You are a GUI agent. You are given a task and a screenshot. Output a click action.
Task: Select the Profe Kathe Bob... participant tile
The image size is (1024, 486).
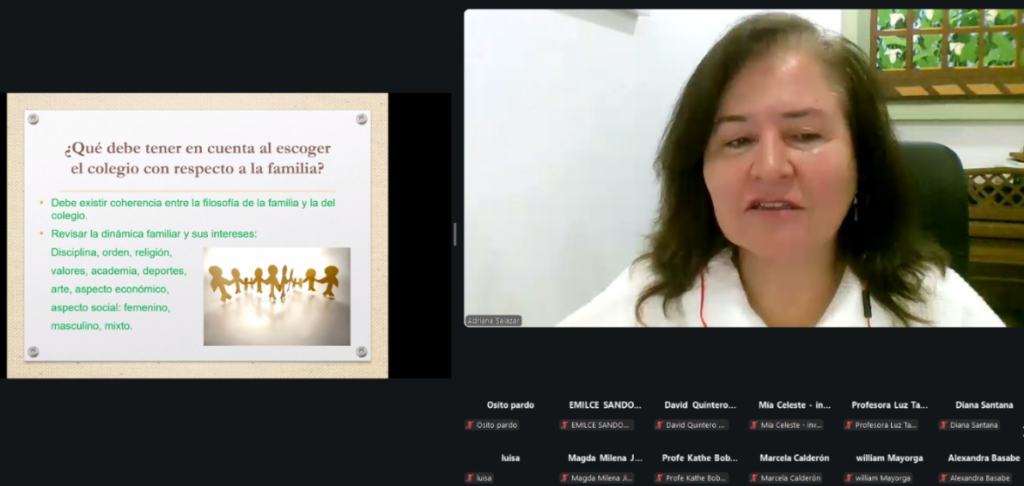tap(700, 468)
